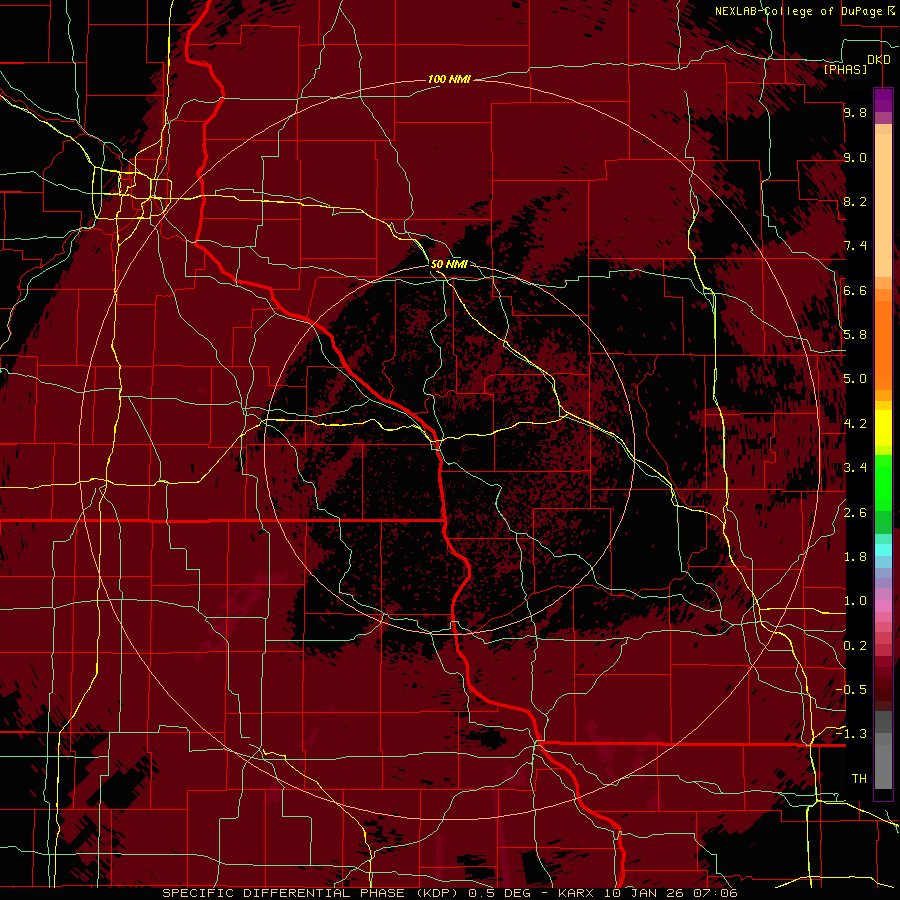Viewport: 900px width, 900px height.
Task: Click the 5.8 value on the scale
Action: tap(855, 335)
